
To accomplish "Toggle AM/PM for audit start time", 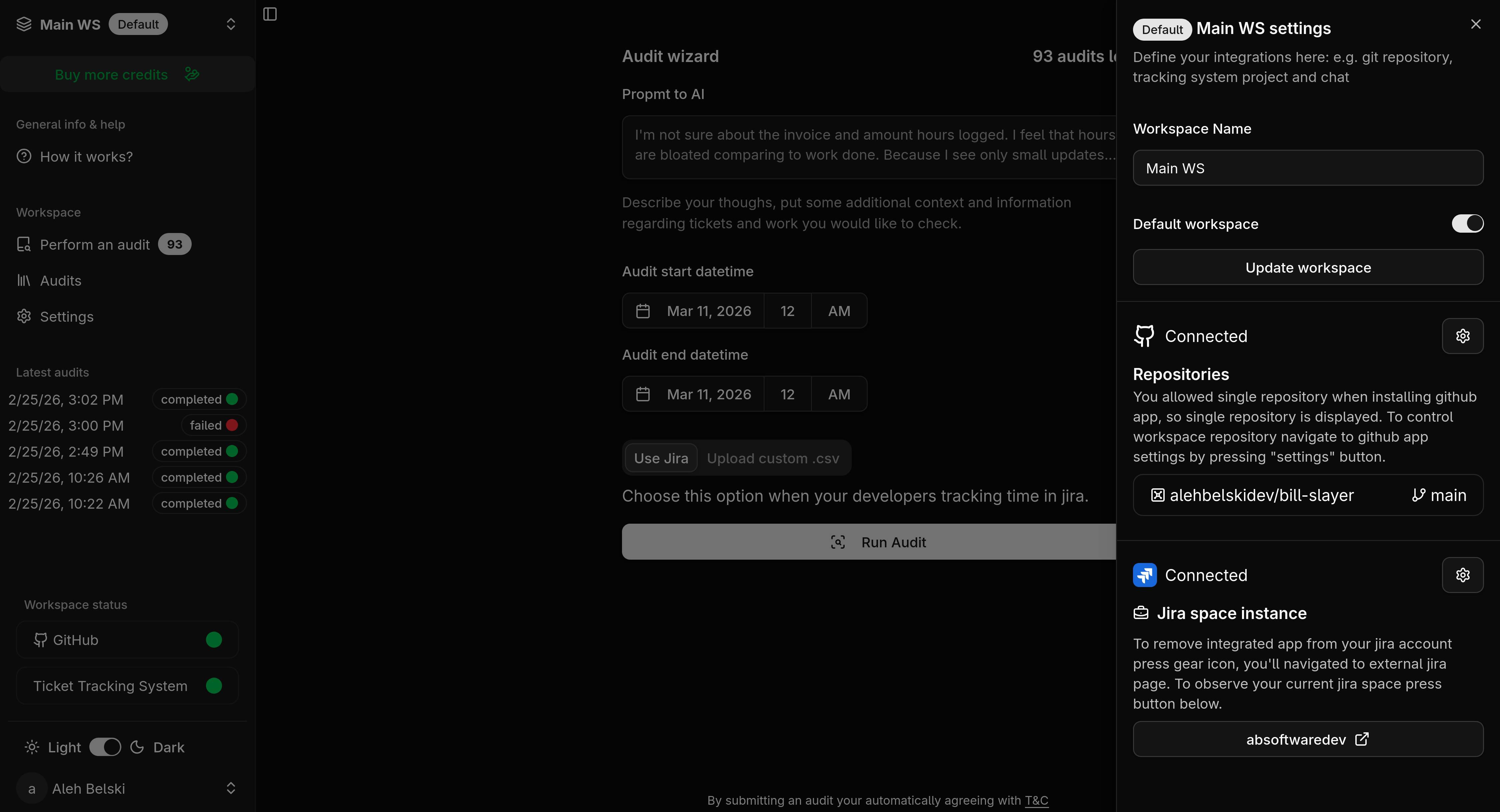I will (839, 311).
